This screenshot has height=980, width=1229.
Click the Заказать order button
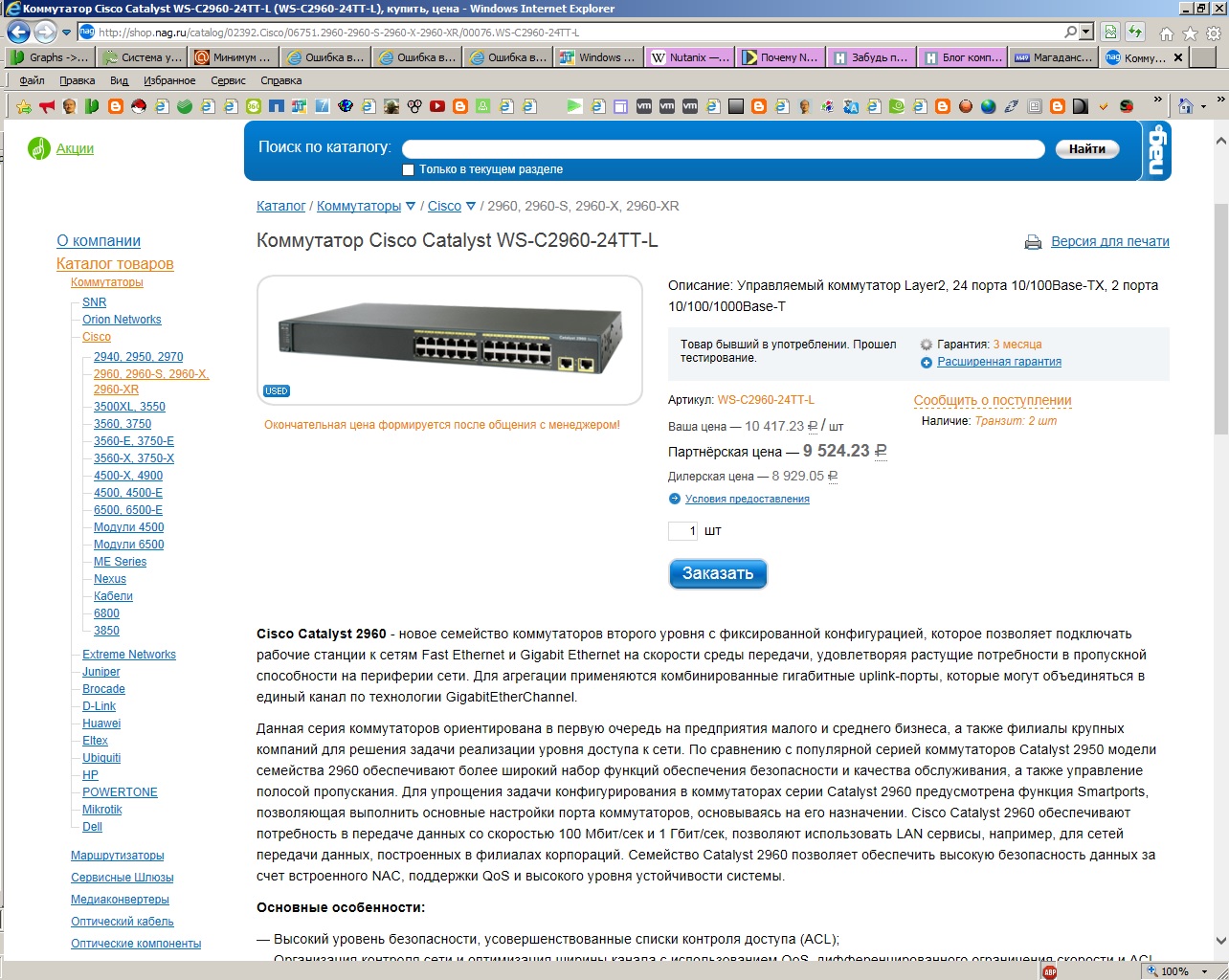click(x=718, y=573)
